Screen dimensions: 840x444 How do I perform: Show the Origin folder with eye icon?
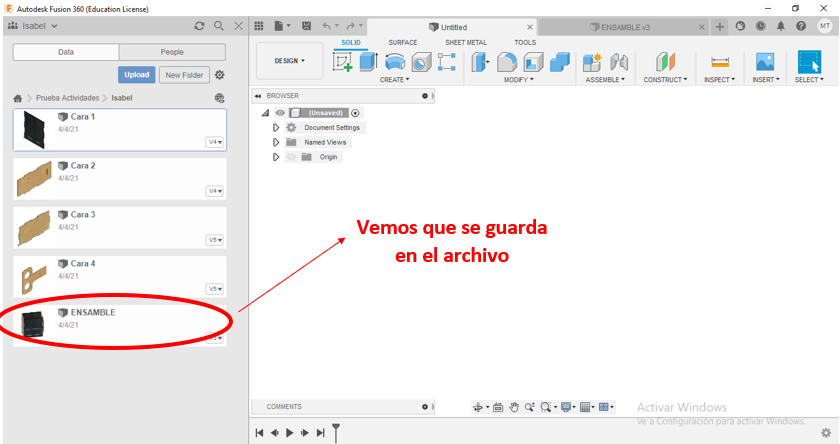click(291, 157)
